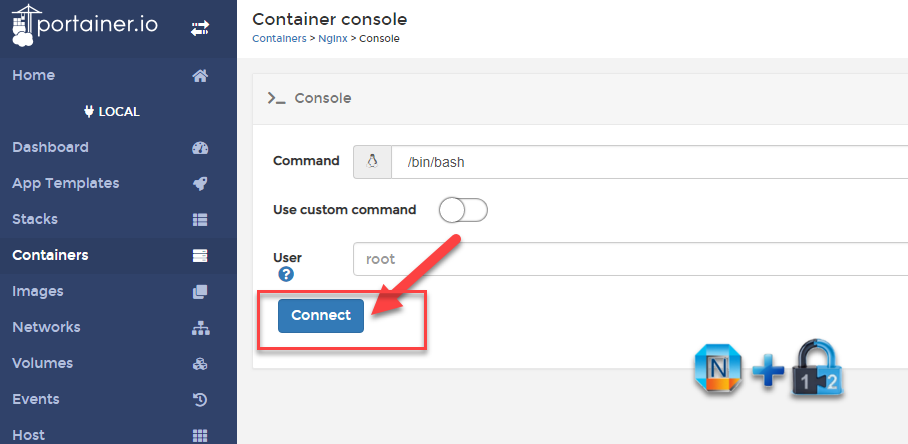Click the sidebar collapse arrows icon

point(200,29)
